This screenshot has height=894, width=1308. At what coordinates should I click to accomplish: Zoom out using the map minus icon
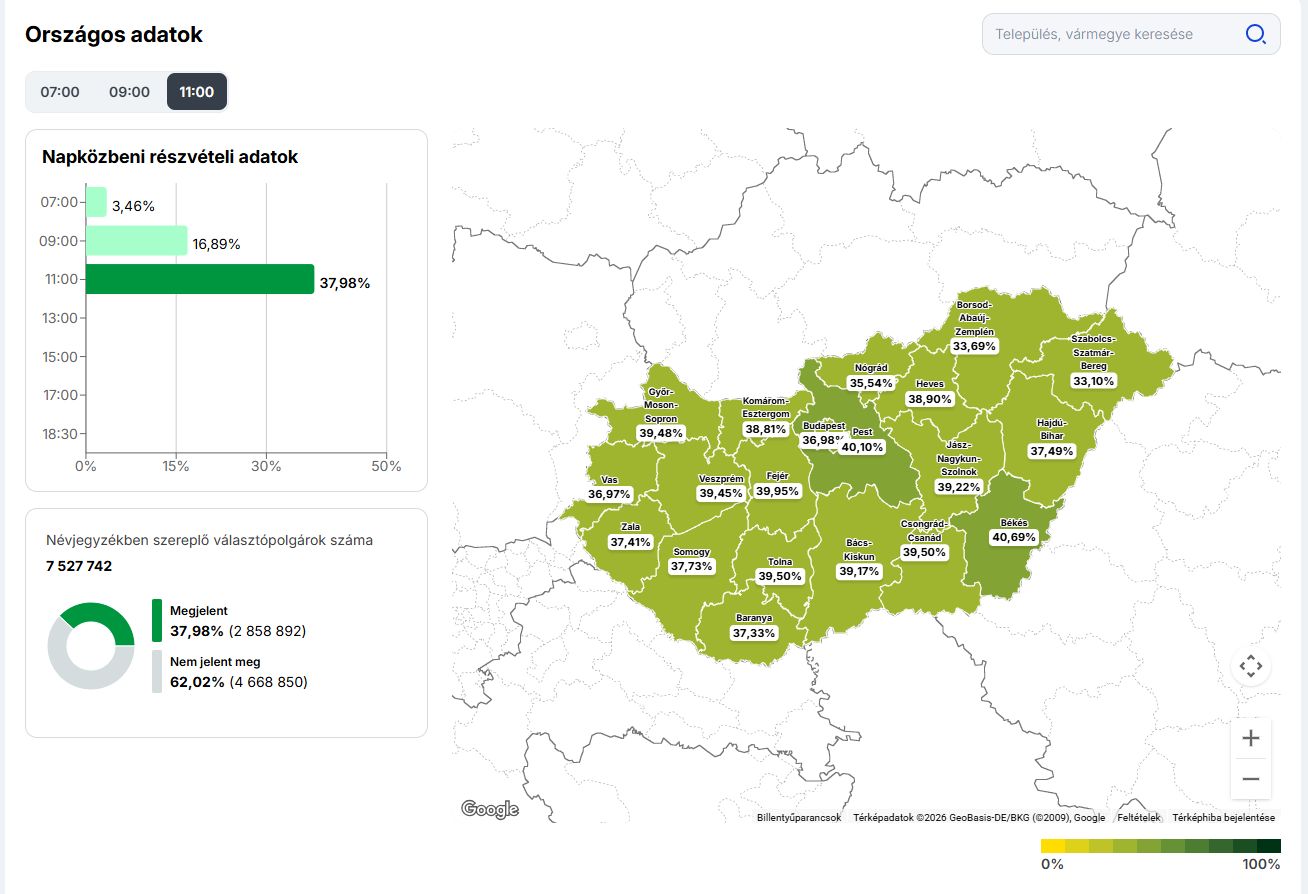click(1251, 778)
